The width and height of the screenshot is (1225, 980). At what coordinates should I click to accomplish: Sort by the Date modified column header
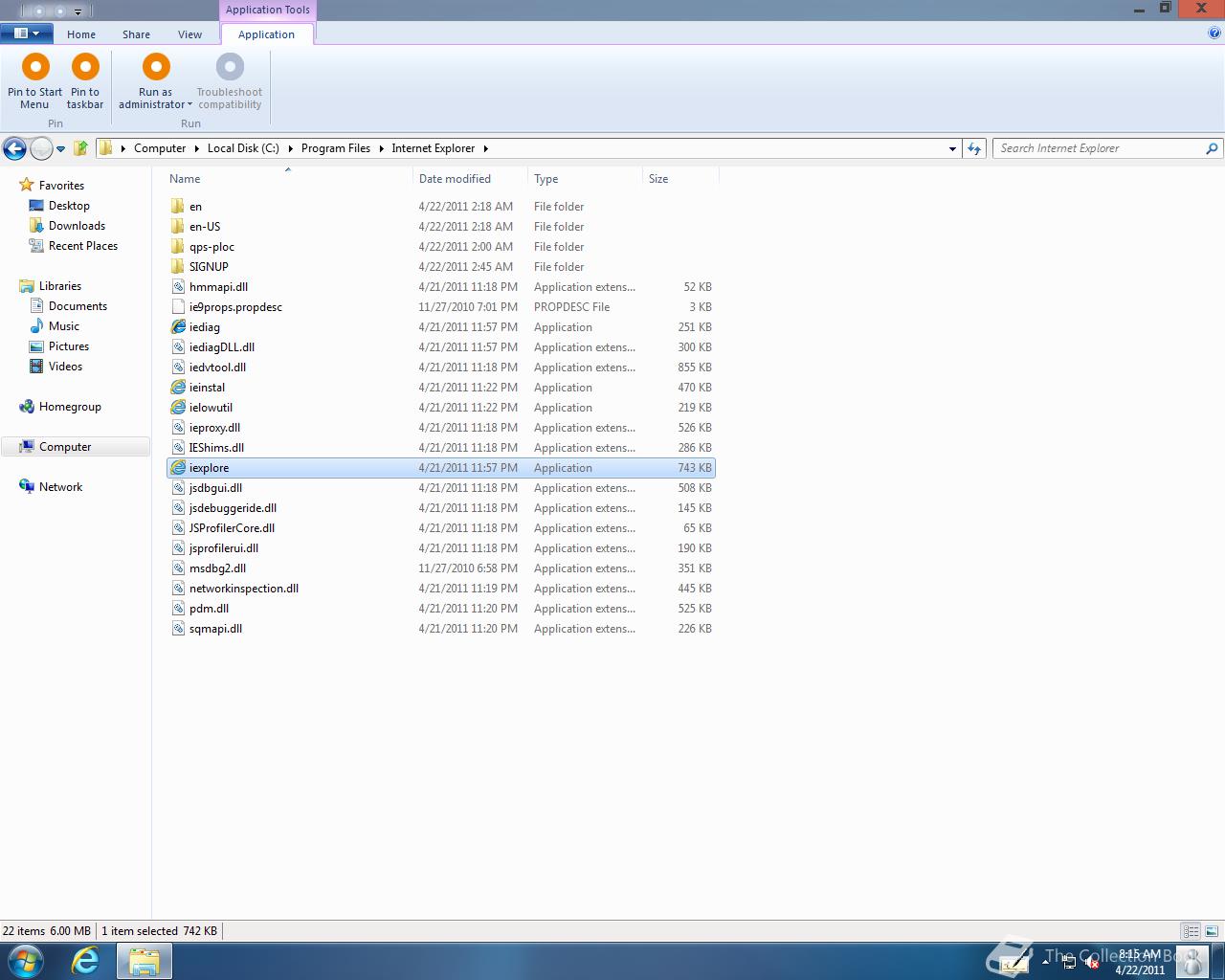pos(470,179)
